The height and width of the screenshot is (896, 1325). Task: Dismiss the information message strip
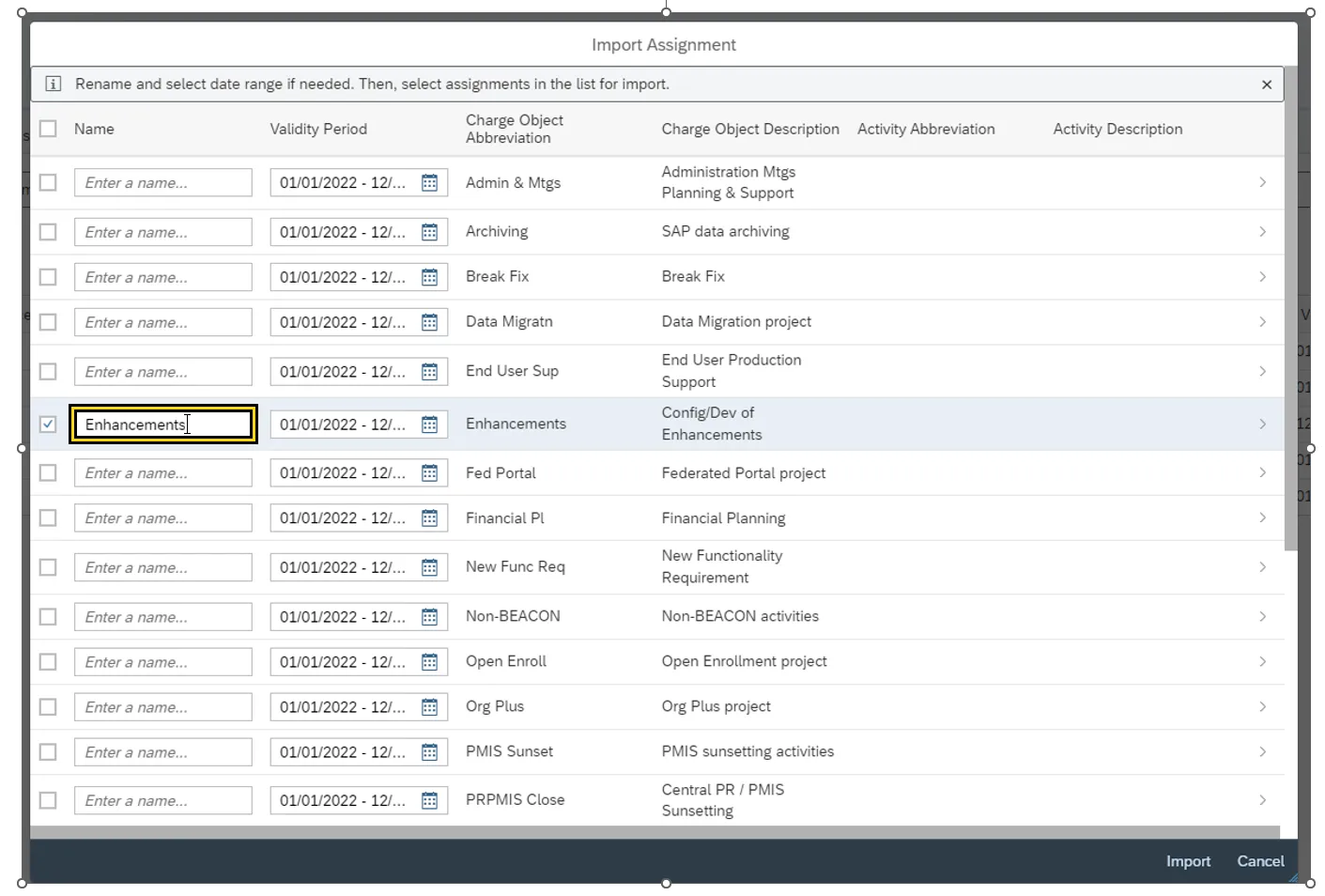tap(1266, 85)
